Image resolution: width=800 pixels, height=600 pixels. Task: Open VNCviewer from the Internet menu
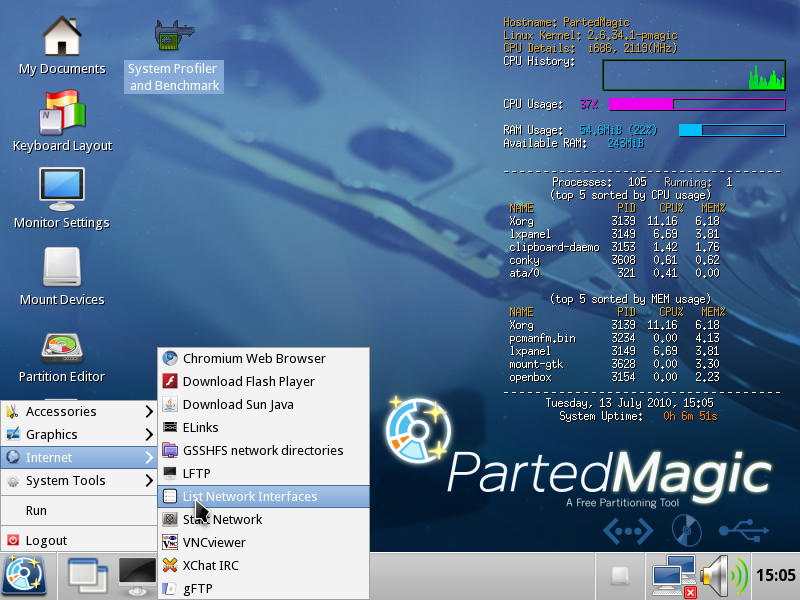(x=215, y=542)
